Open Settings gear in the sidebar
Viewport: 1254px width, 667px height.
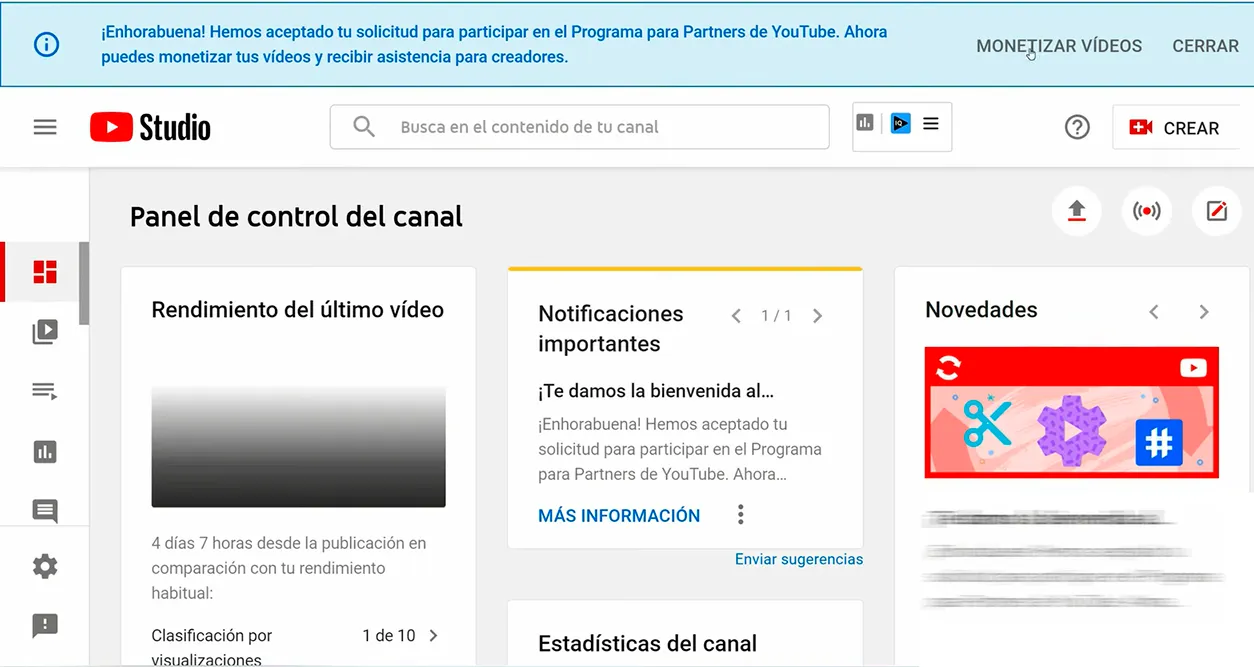pos(45,566)
